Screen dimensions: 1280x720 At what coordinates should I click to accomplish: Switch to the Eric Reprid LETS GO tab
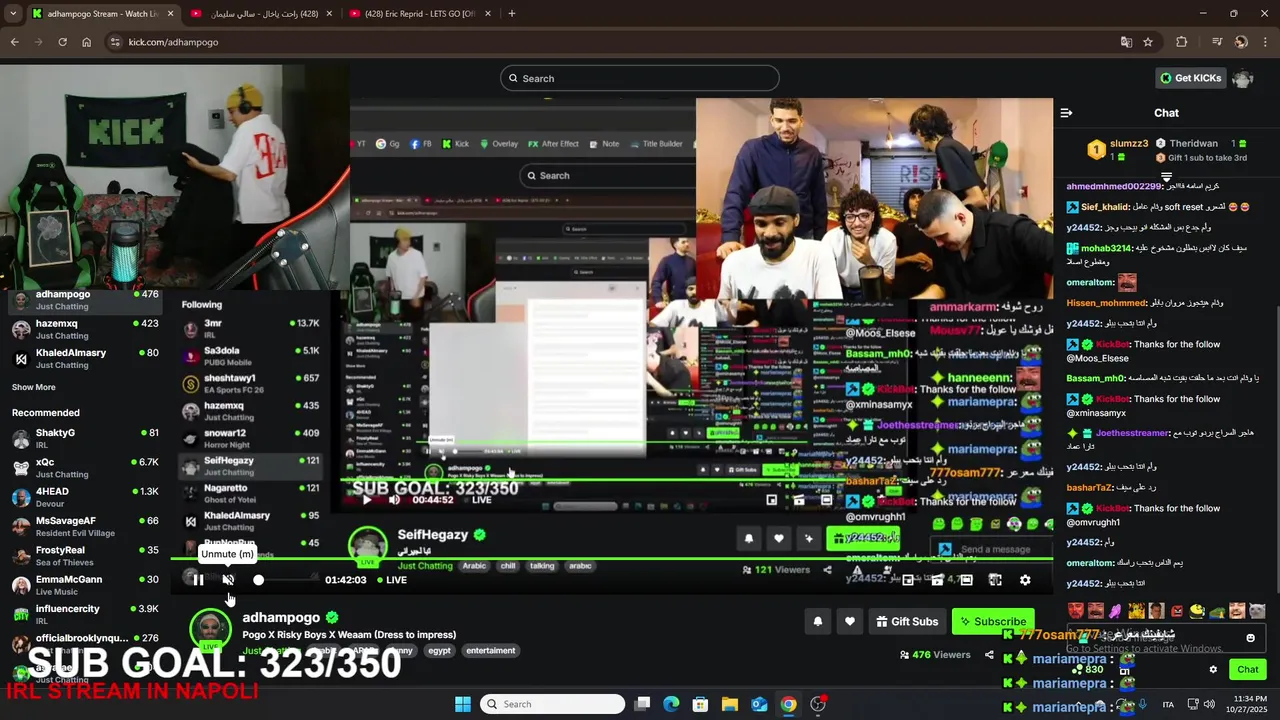click(x=420, y=14)
